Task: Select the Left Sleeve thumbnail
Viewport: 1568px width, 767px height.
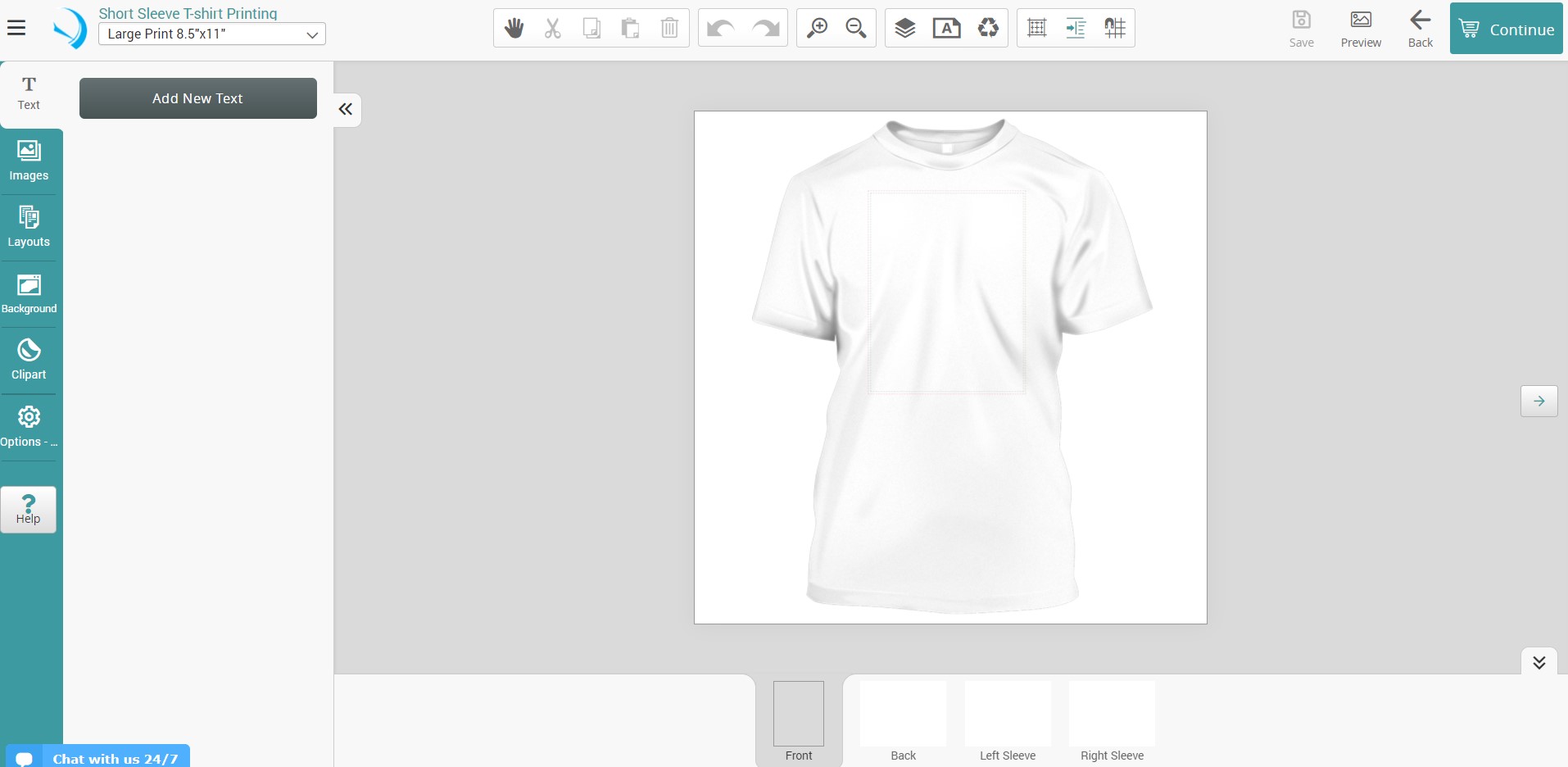Action: point(1007,721)
